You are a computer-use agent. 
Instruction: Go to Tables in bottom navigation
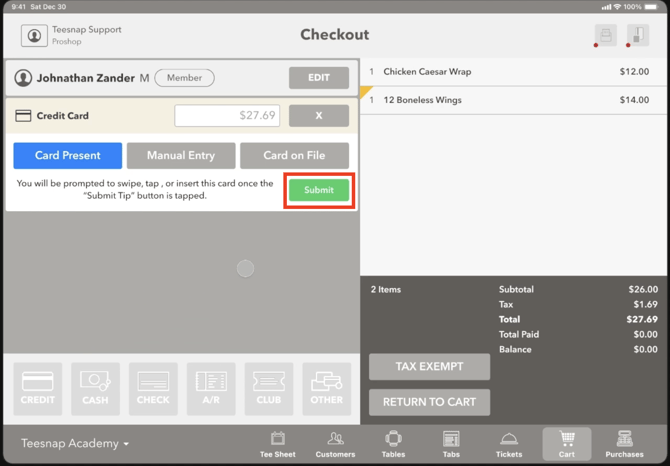click(393, 445)
